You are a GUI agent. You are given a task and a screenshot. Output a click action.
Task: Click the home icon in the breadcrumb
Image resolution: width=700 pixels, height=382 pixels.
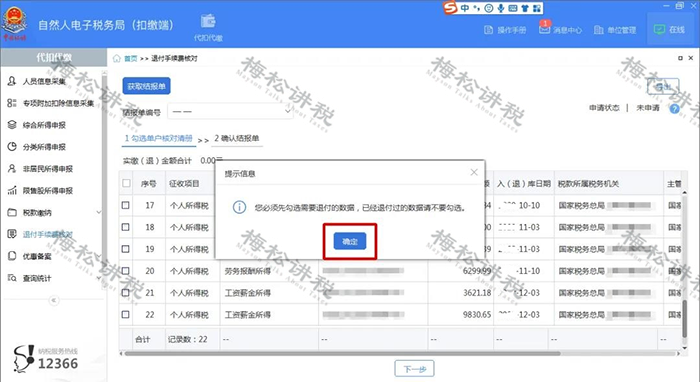tap(117, 58)
